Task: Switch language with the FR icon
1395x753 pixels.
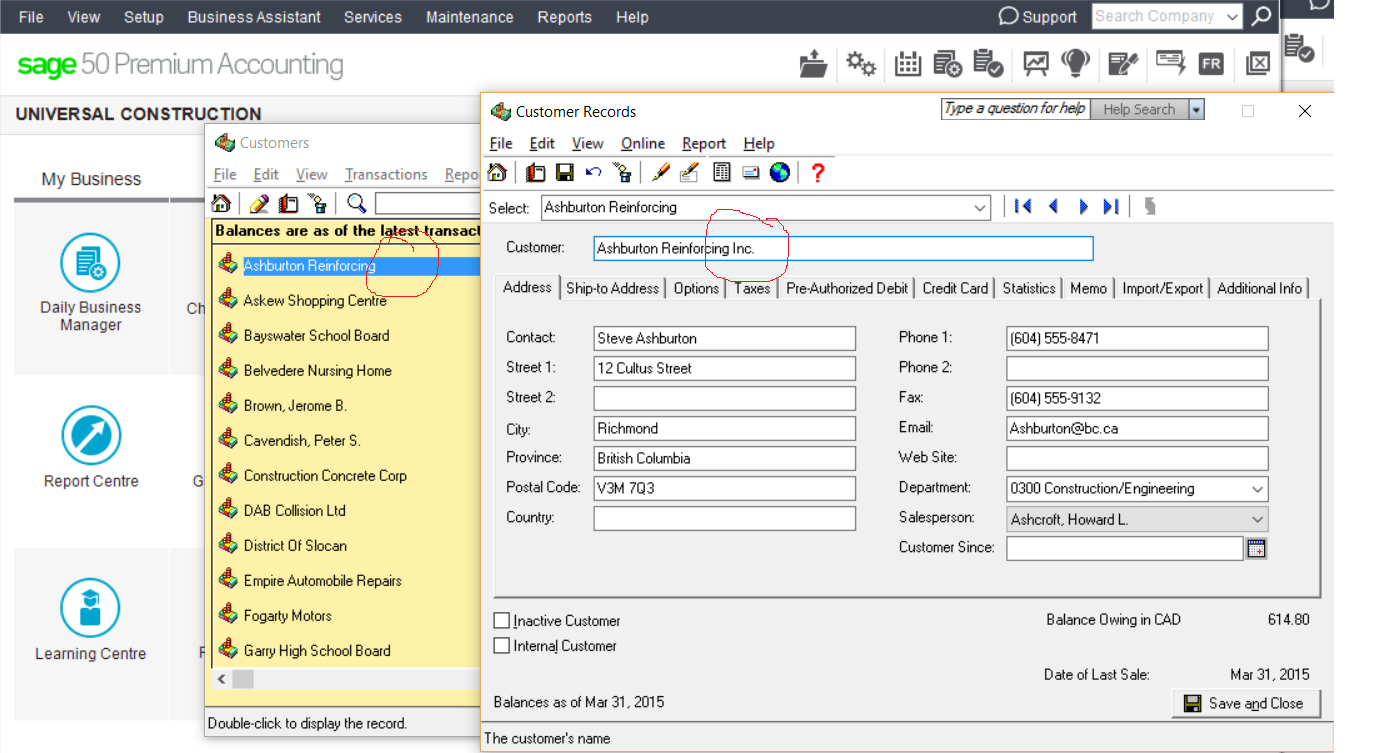Action: pos(1211,64)
